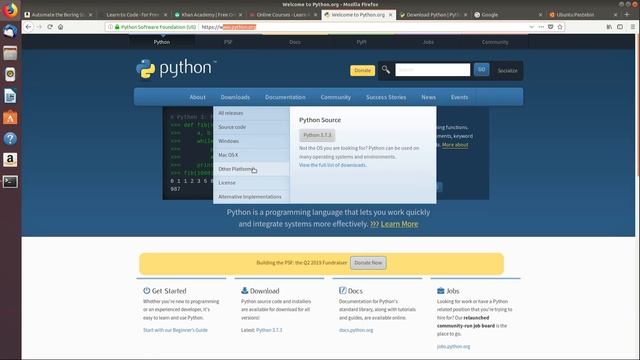Click View the full list of downloads
Viewport: 640px width, 360px height.
click(x=333, y=165)
